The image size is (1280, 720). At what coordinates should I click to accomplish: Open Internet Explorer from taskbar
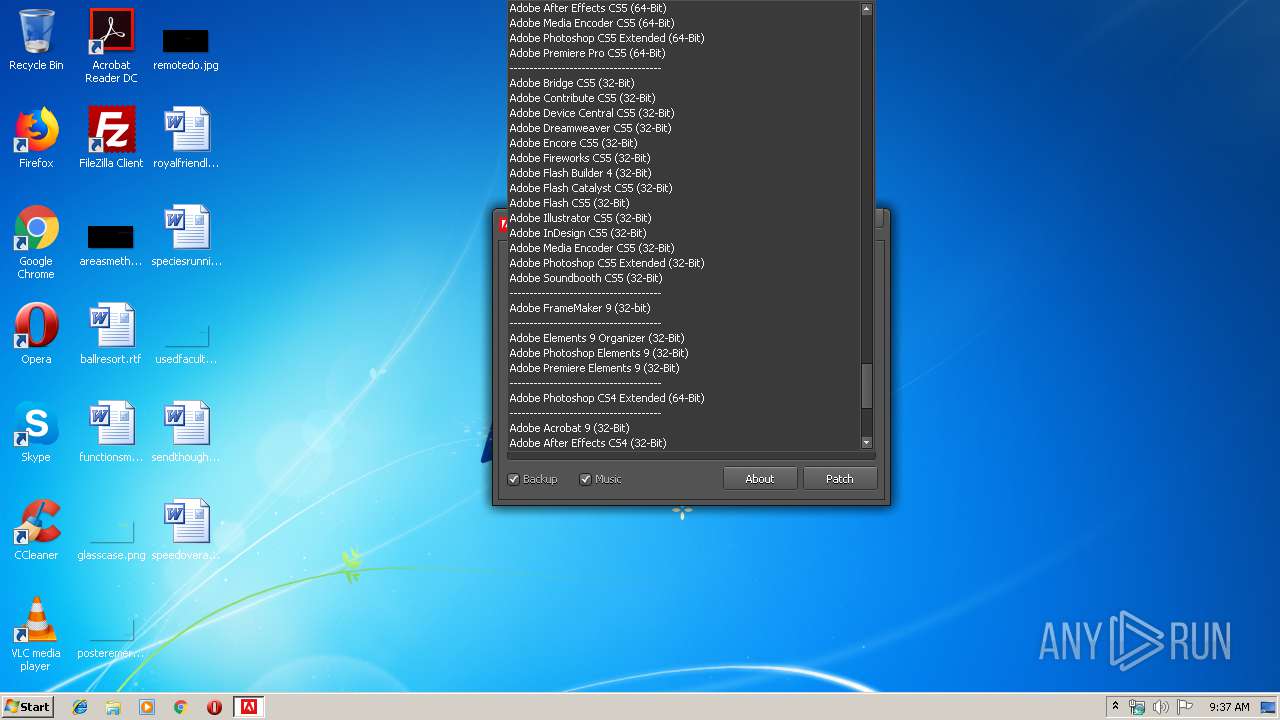point(80,707)
